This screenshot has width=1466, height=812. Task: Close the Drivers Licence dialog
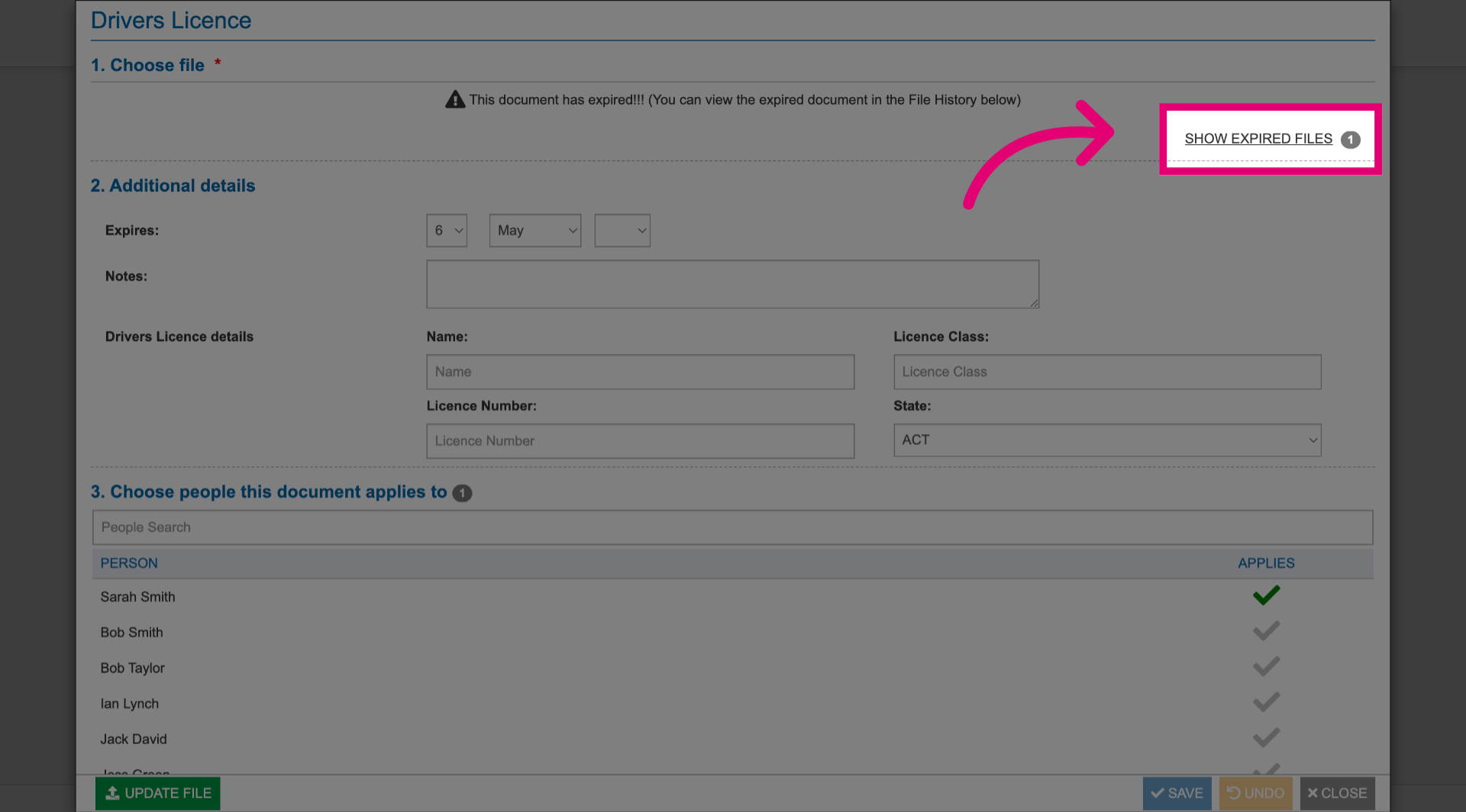coord(1337,794)
